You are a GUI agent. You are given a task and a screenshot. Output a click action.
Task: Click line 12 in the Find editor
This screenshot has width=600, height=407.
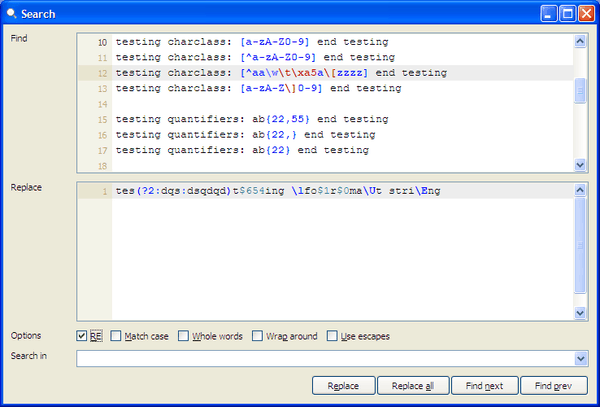[280, 73]
